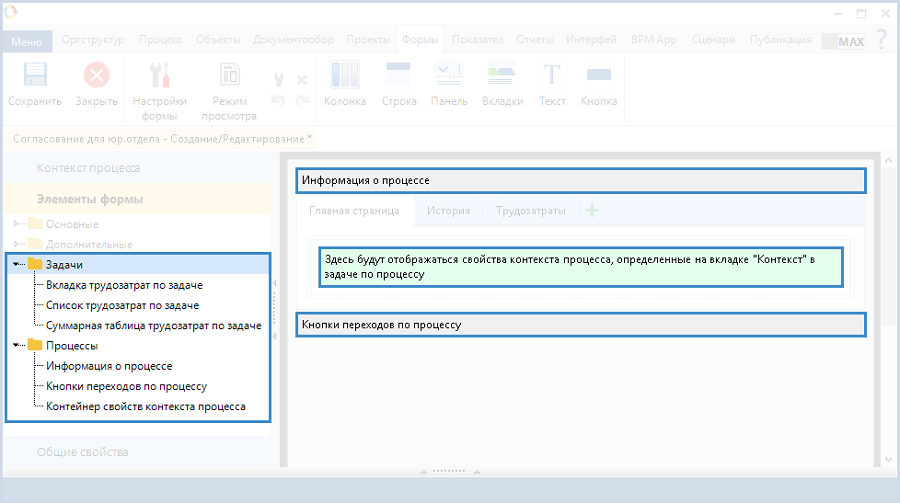Click the red Close (Закрыть) icon

click(x=97, y=76)
